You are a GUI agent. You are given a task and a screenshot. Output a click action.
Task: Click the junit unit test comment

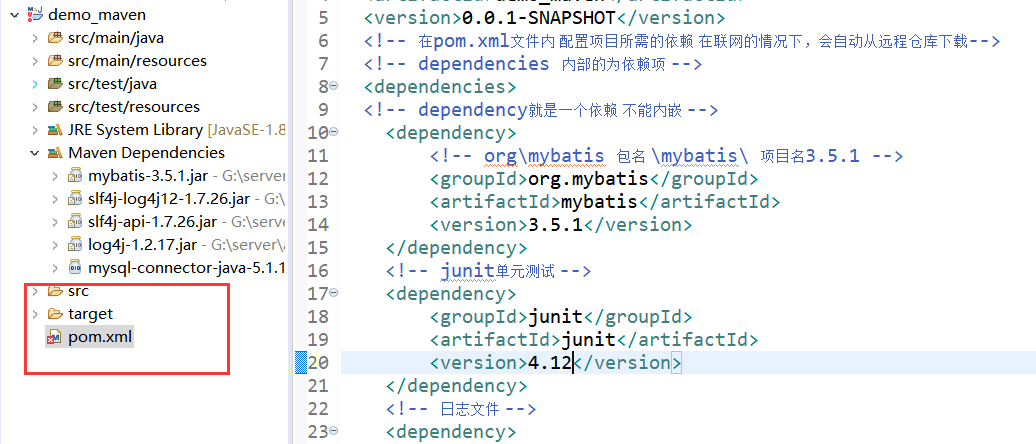tap(488, 270)
